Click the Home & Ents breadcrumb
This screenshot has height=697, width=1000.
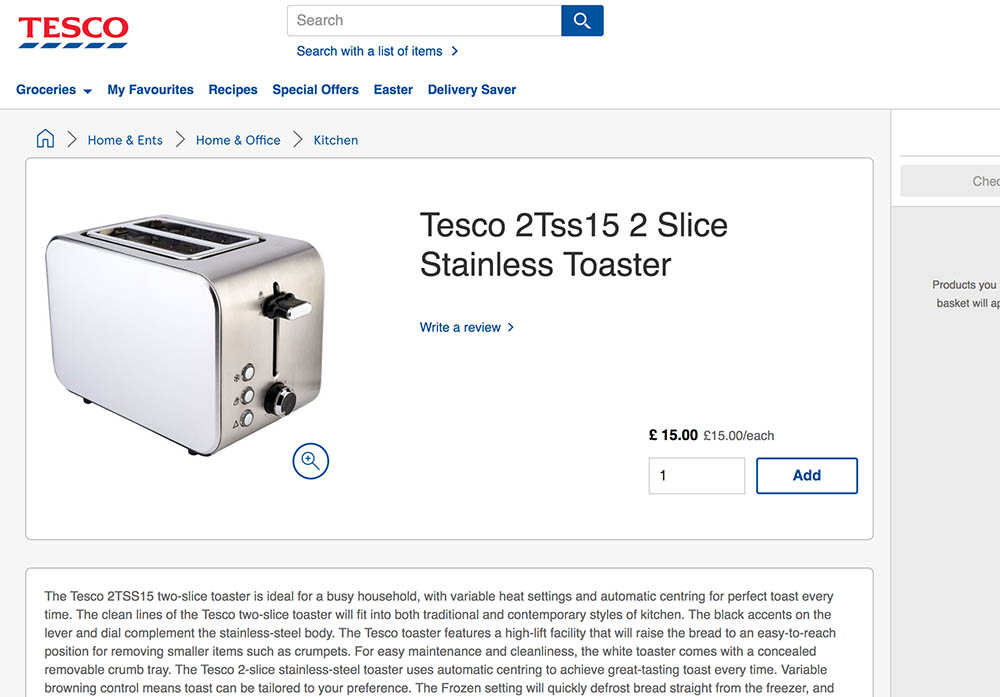click(x=125, y=140)
